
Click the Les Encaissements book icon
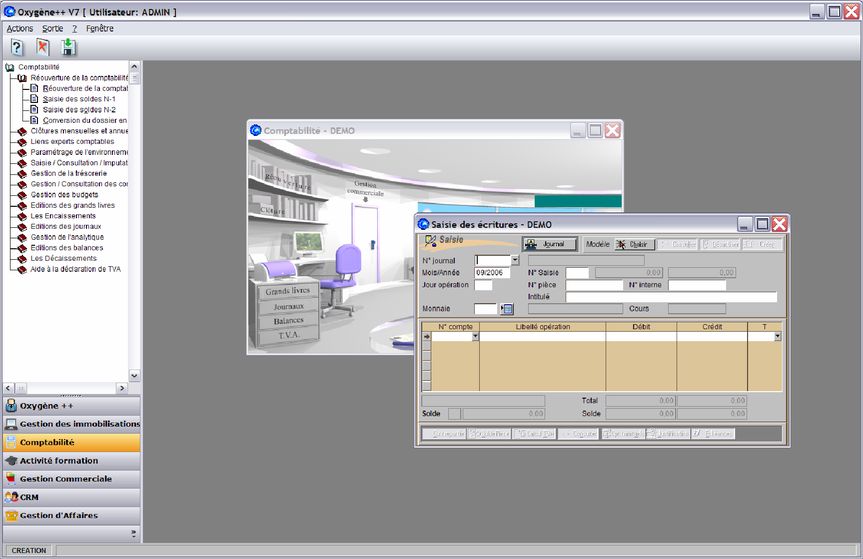pyautogui.click(x=22, y=215)
